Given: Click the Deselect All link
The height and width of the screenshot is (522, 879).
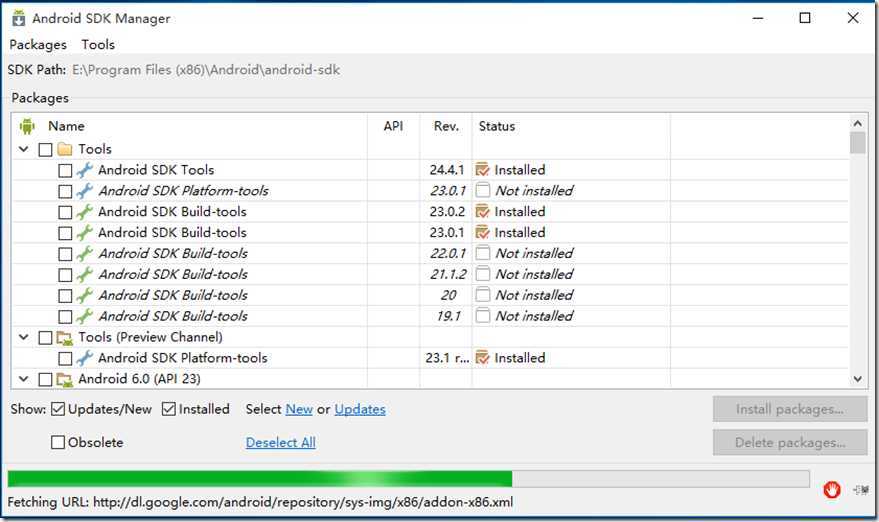Looking at the screenshot, I should (281, 442).
